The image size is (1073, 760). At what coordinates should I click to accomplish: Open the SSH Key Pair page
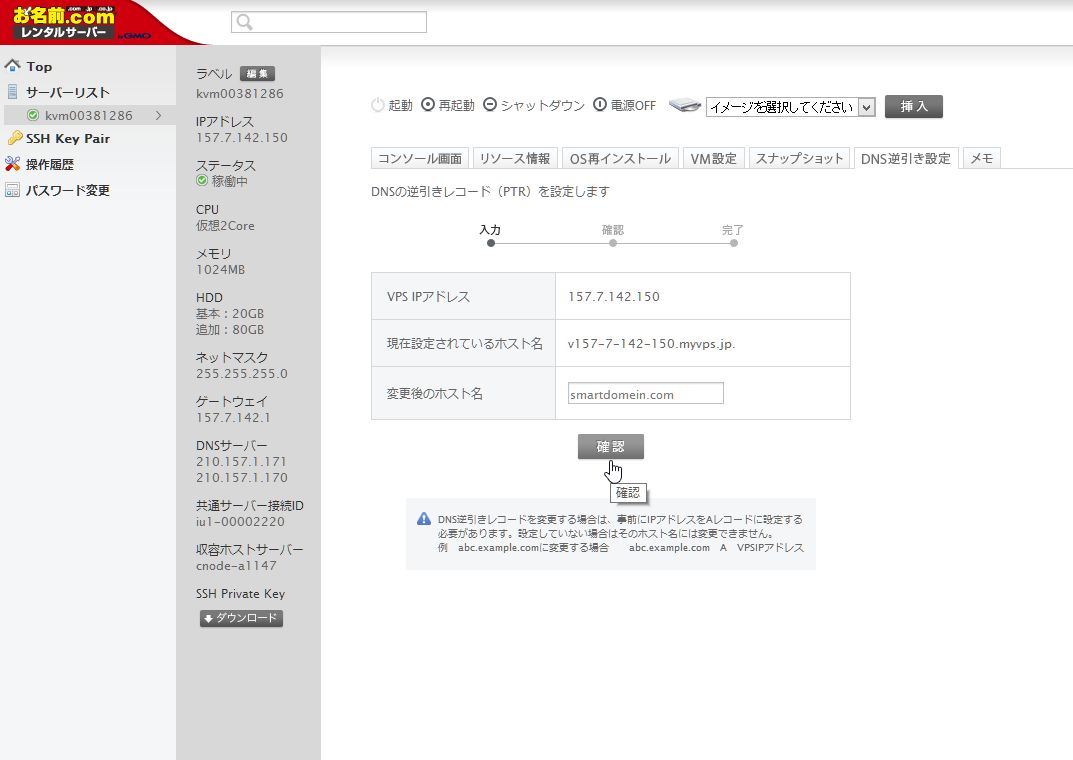pos(68,138)
